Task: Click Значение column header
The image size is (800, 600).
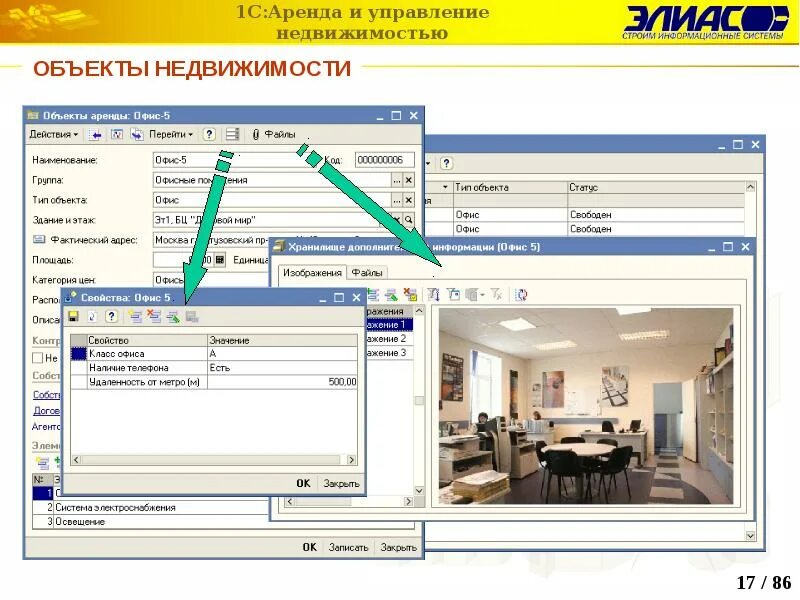Action: [x=283, y=340]
